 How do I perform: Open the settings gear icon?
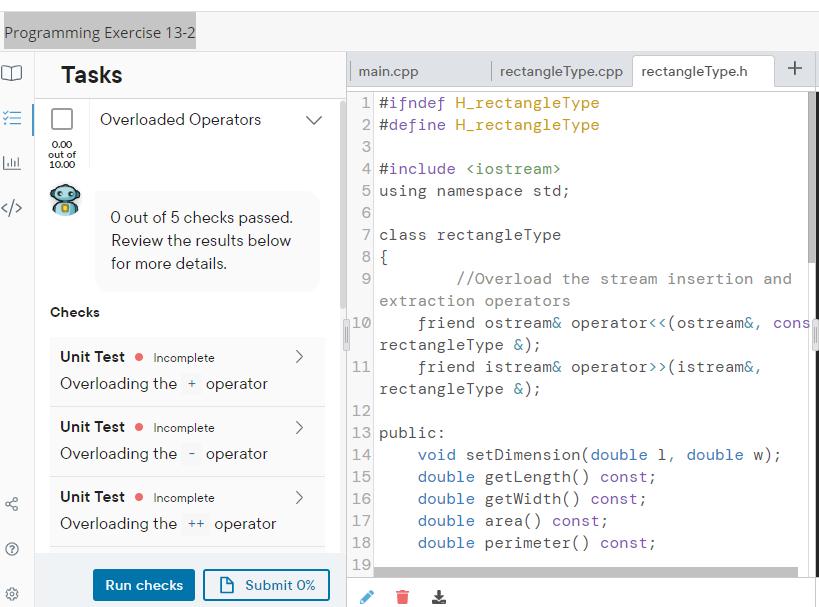[x=13, y=593]
